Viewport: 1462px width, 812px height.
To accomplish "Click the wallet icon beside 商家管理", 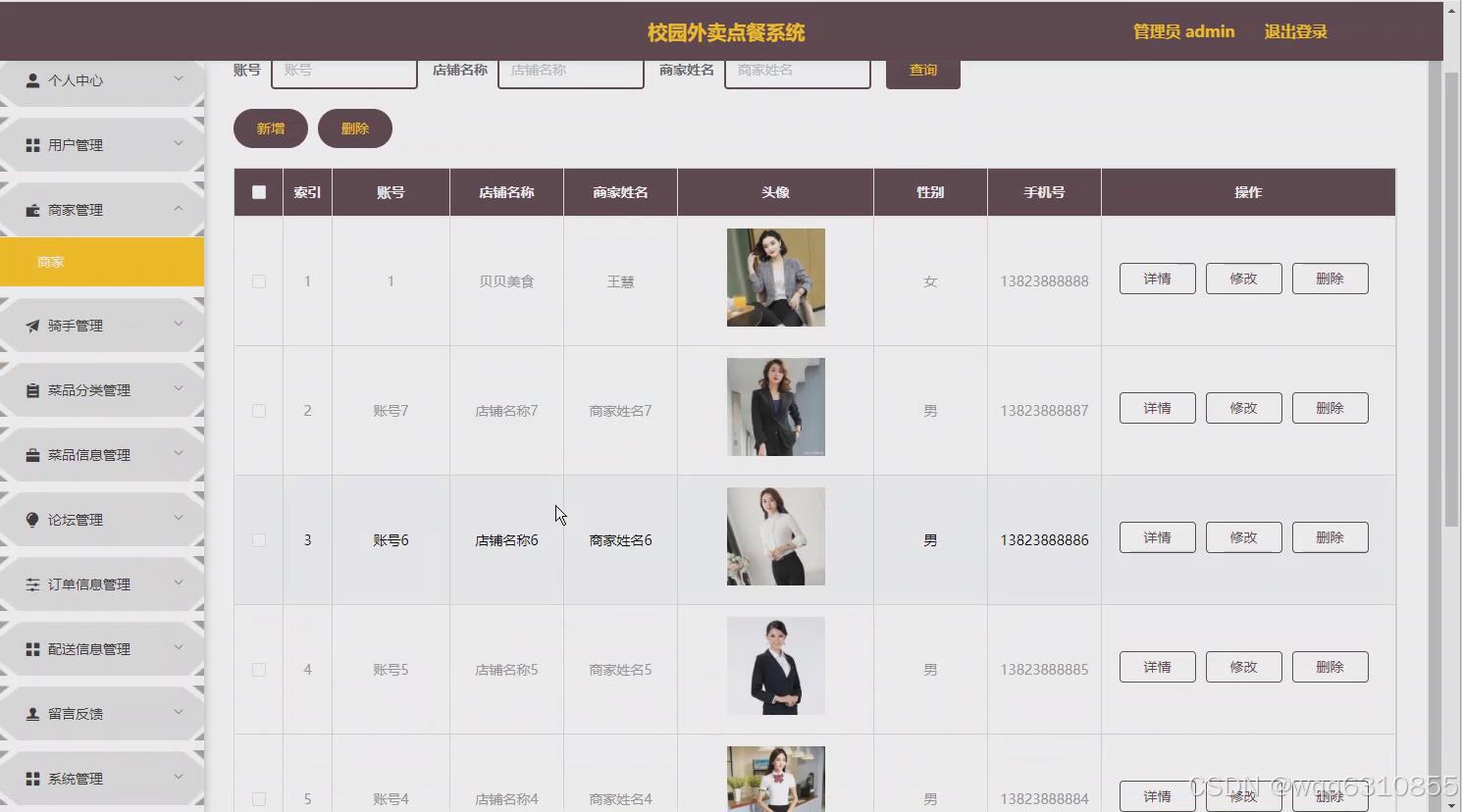I will coord(32,210).
